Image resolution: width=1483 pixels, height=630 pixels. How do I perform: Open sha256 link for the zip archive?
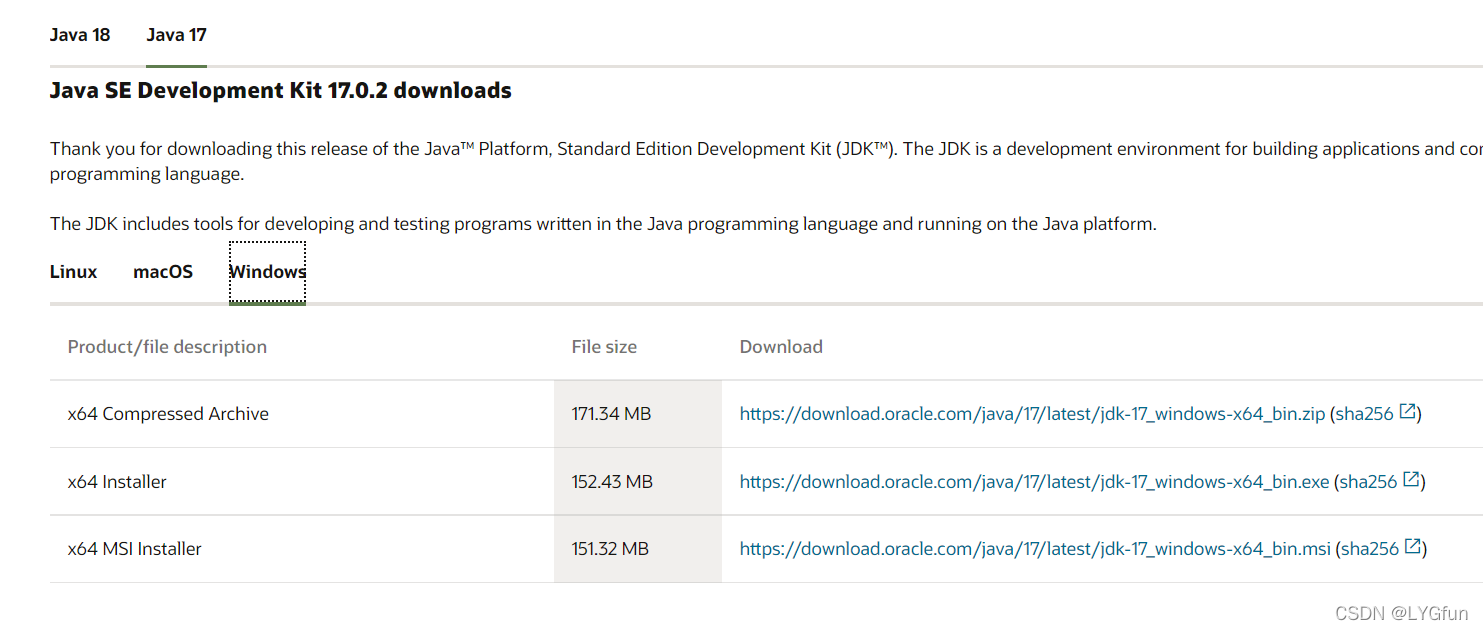point(1364,414)
